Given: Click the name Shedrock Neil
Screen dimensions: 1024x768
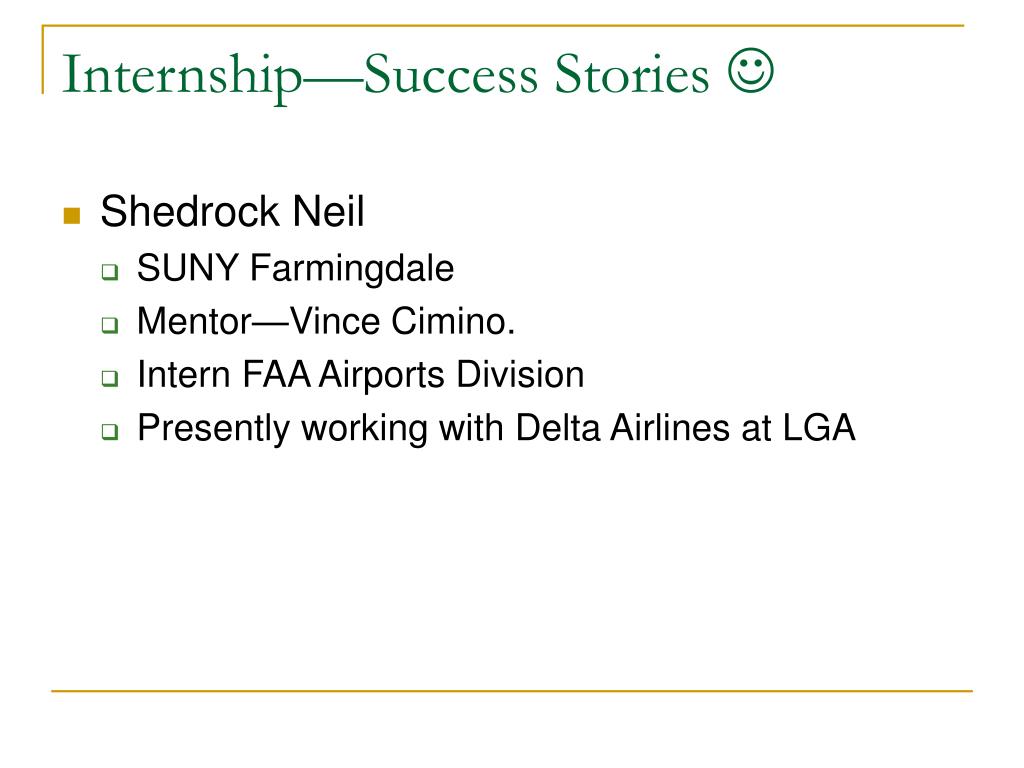Looking at the screenshot, I should (232, 212).
